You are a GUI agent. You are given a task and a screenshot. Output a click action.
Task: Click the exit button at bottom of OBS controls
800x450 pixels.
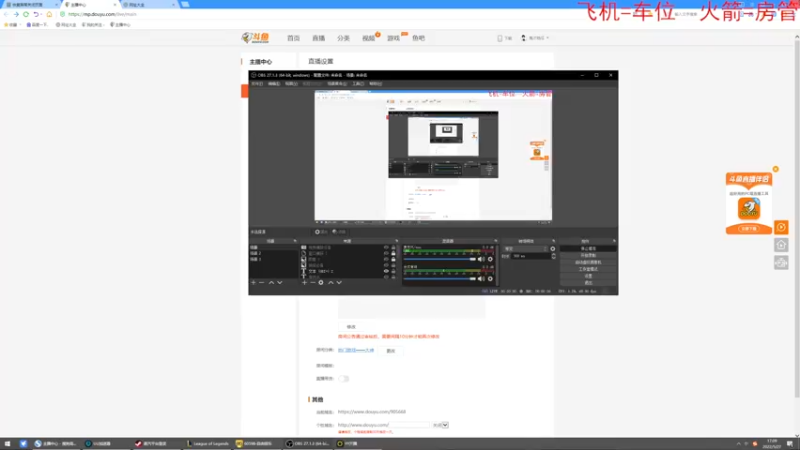[588, 283]
